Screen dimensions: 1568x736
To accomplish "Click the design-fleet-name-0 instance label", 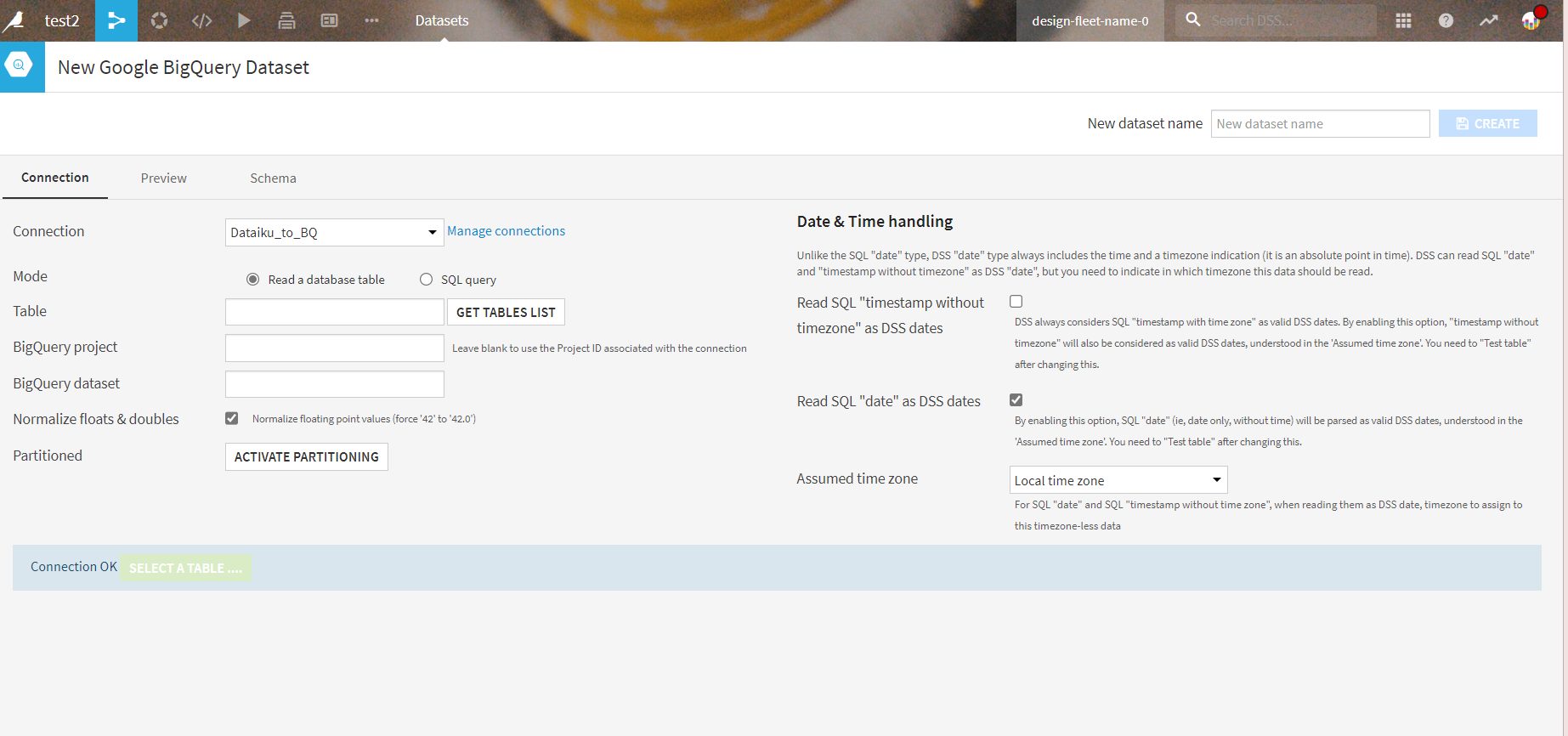I will click(1090, 20).
